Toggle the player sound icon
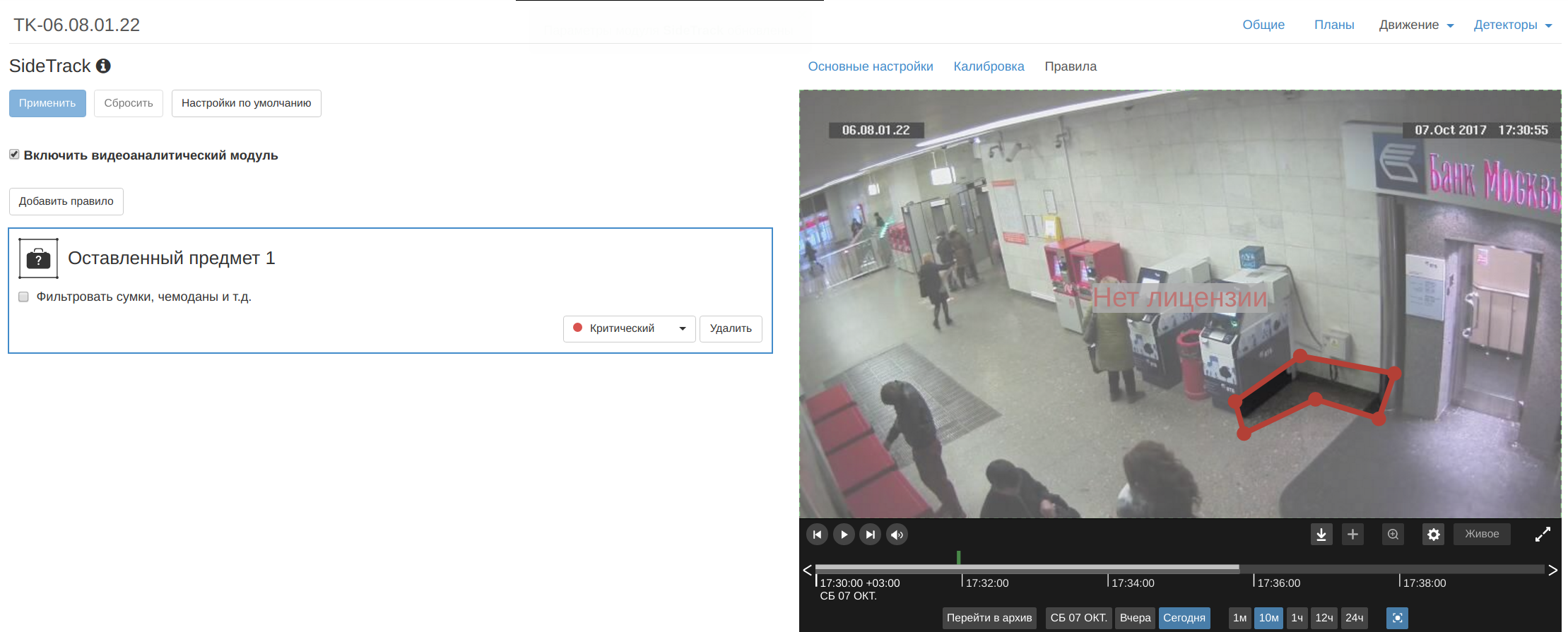1568x632 pixels. 897,535
